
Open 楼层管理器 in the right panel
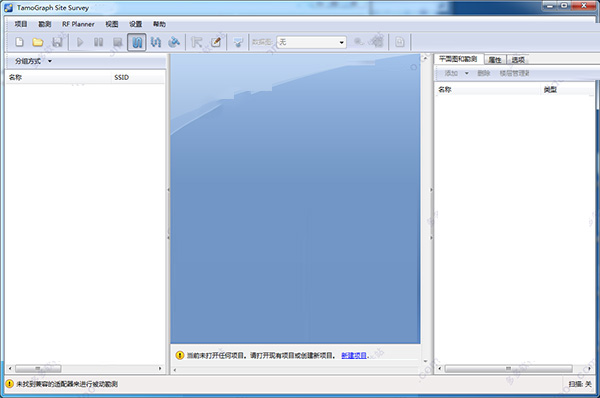(514, 73)
